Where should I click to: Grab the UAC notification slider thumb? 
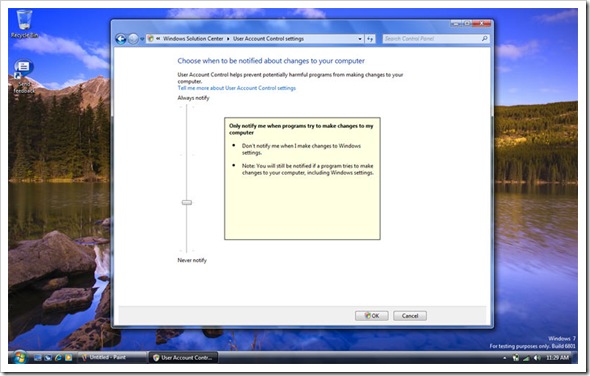click(x=187, y=202)
